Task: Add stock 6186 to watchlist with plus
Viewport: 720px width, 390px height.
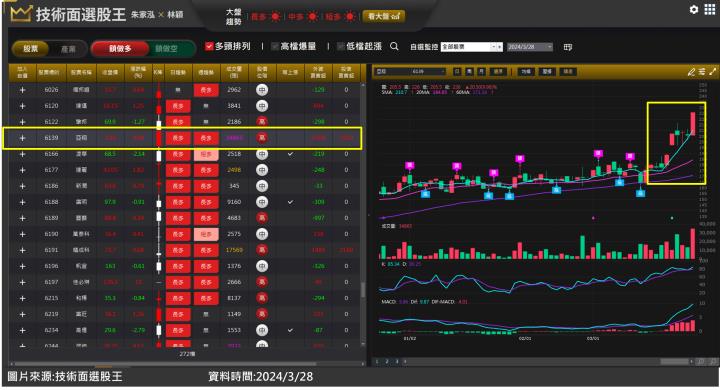Action: coord(22,186)
